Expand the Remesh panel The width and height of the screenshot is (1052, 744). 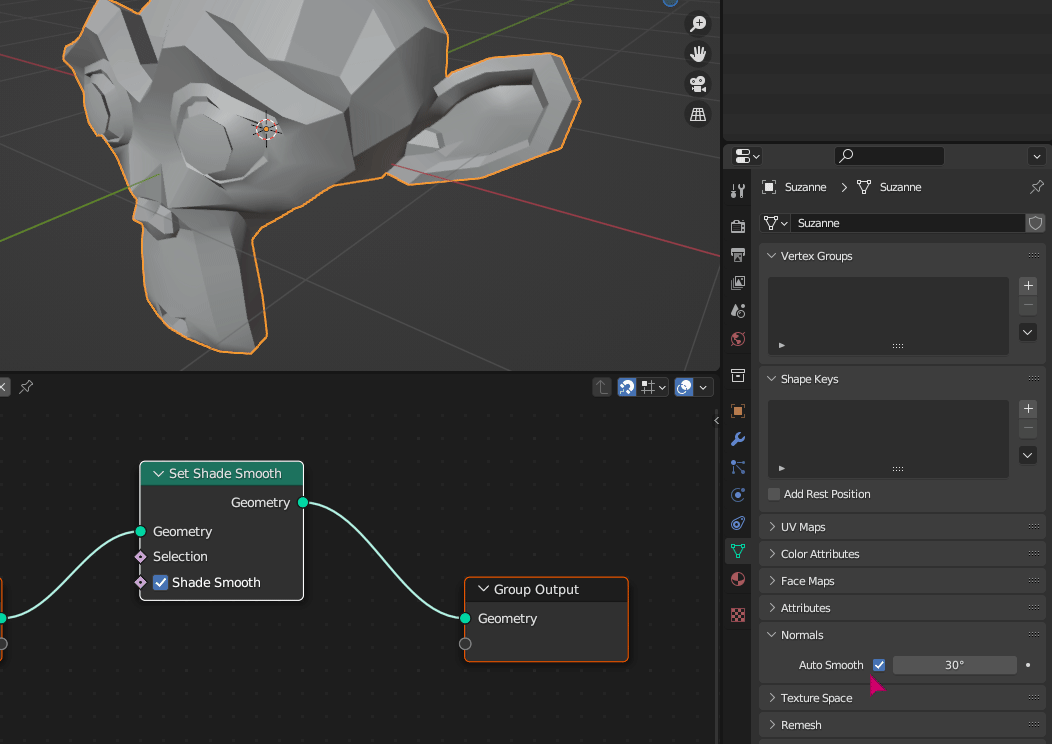772,725
